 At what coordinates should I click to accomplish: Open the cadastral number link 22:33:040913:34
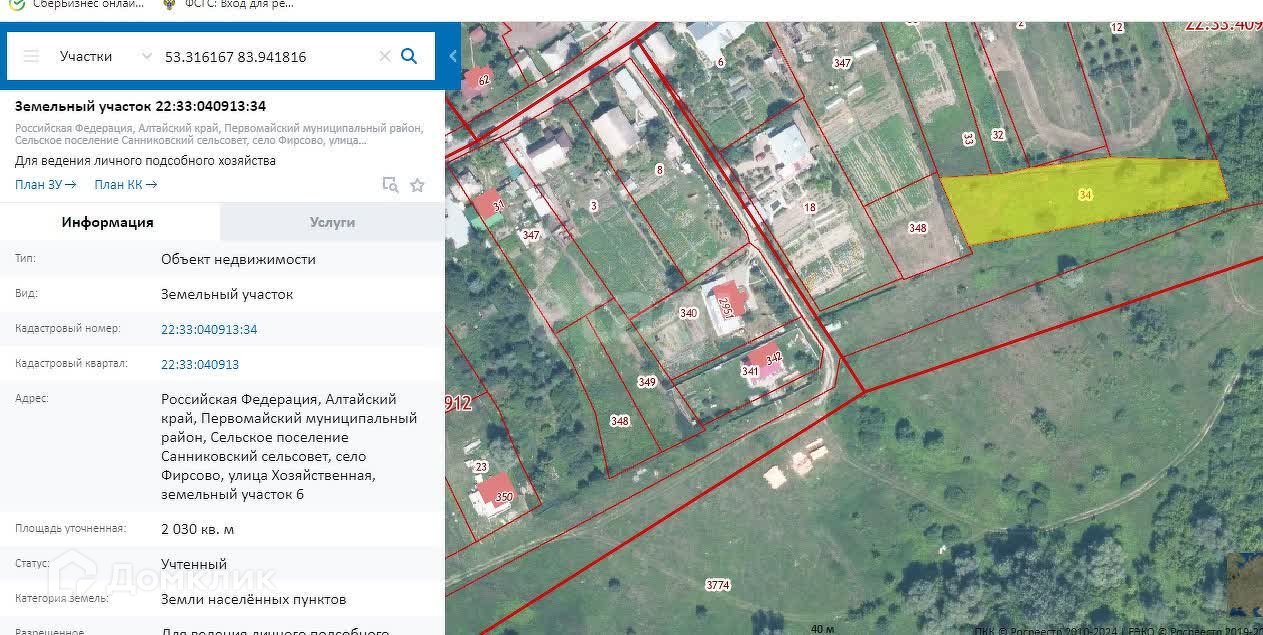coord(209,329)
